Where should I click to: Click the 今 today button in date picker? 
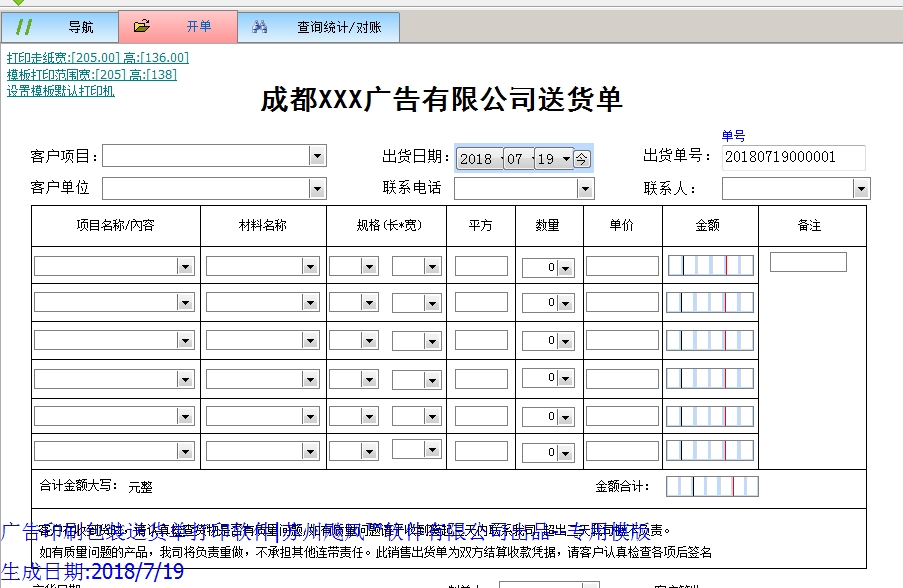pyautogui.click(x=583, y=158)
